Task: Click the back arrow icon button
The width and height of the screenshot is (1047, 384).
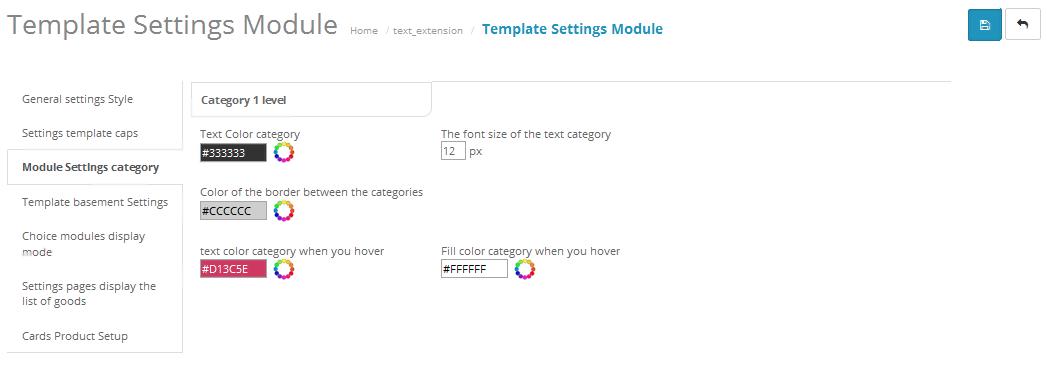Action: click(x=1022, y=25)
